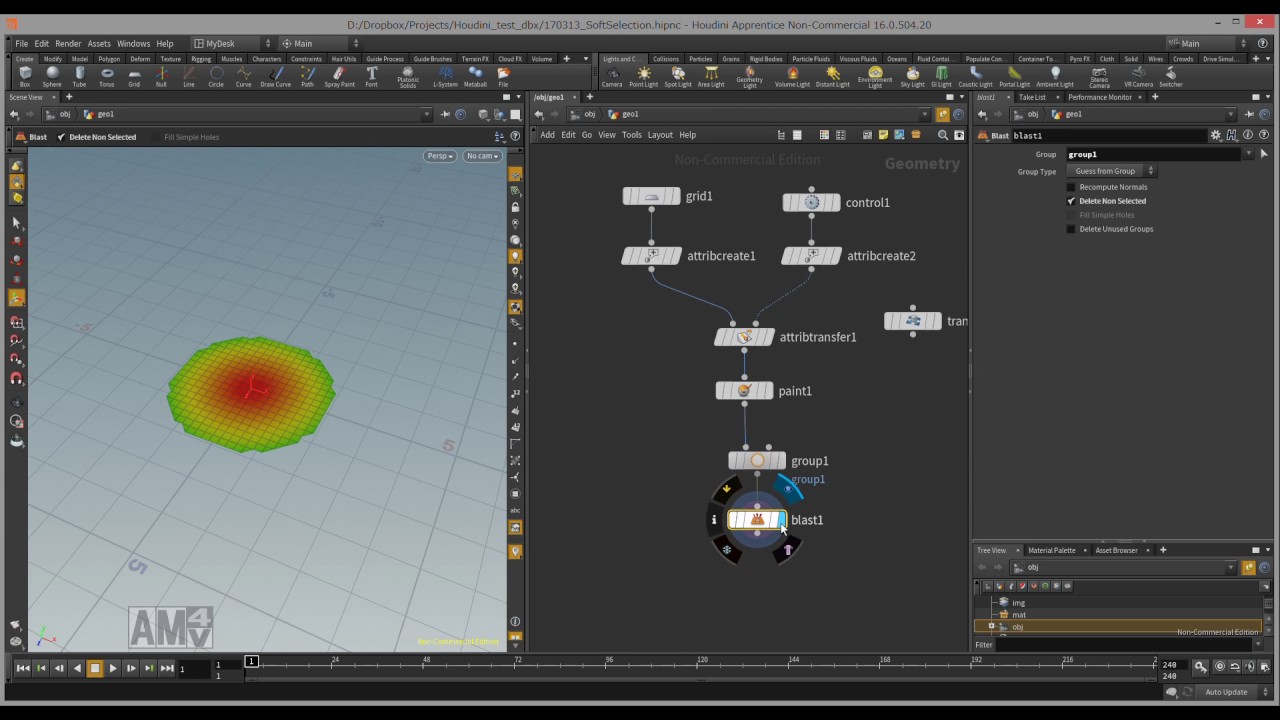The height and width of the screenshot is (720, 1280).
Task: Click the grid1 node in network
Action: [x=651, y=196]
